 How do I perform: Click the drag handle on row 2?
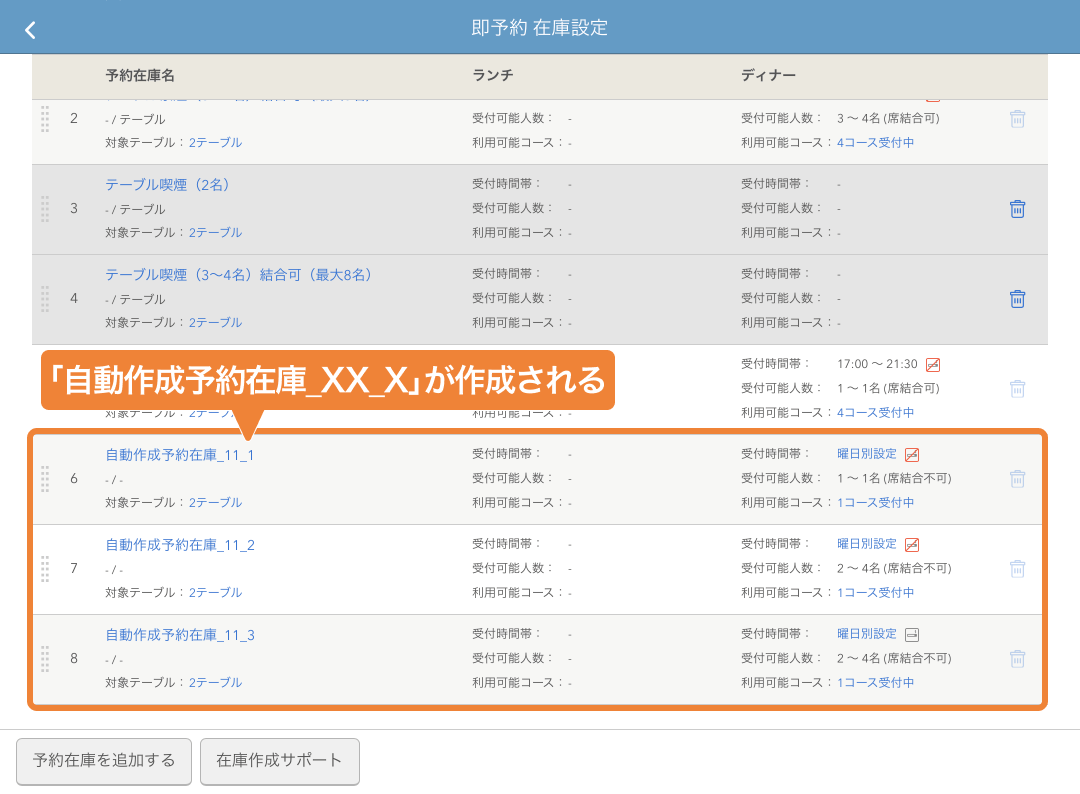(45, 118)
